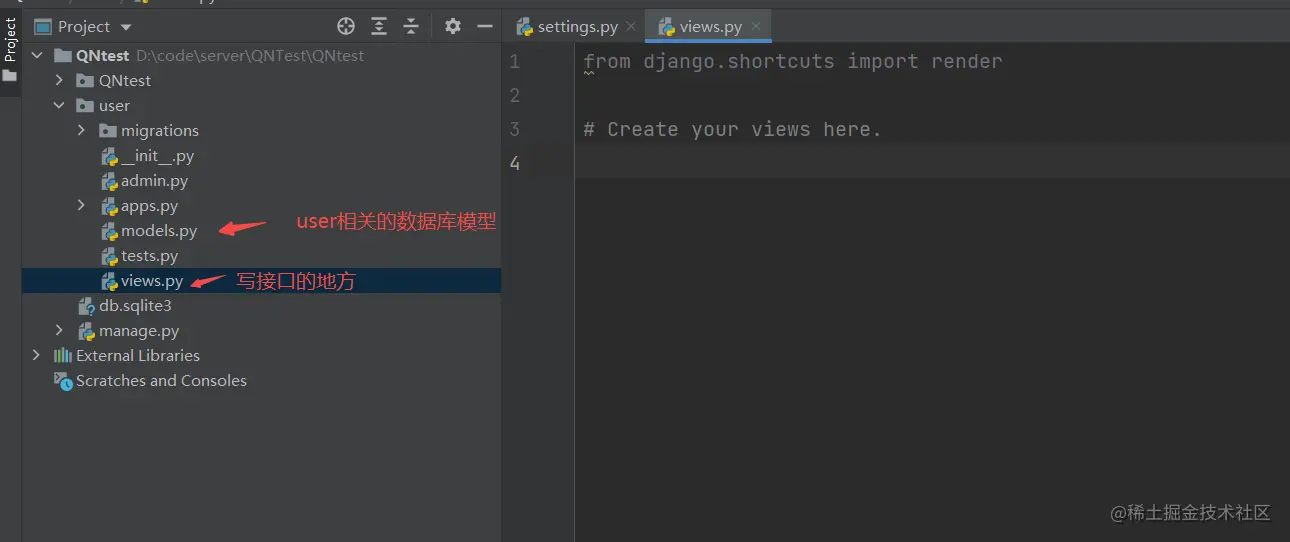Close the settings.py tab
The height and width of the screenshot is (542, 1290).
(631, 27)
